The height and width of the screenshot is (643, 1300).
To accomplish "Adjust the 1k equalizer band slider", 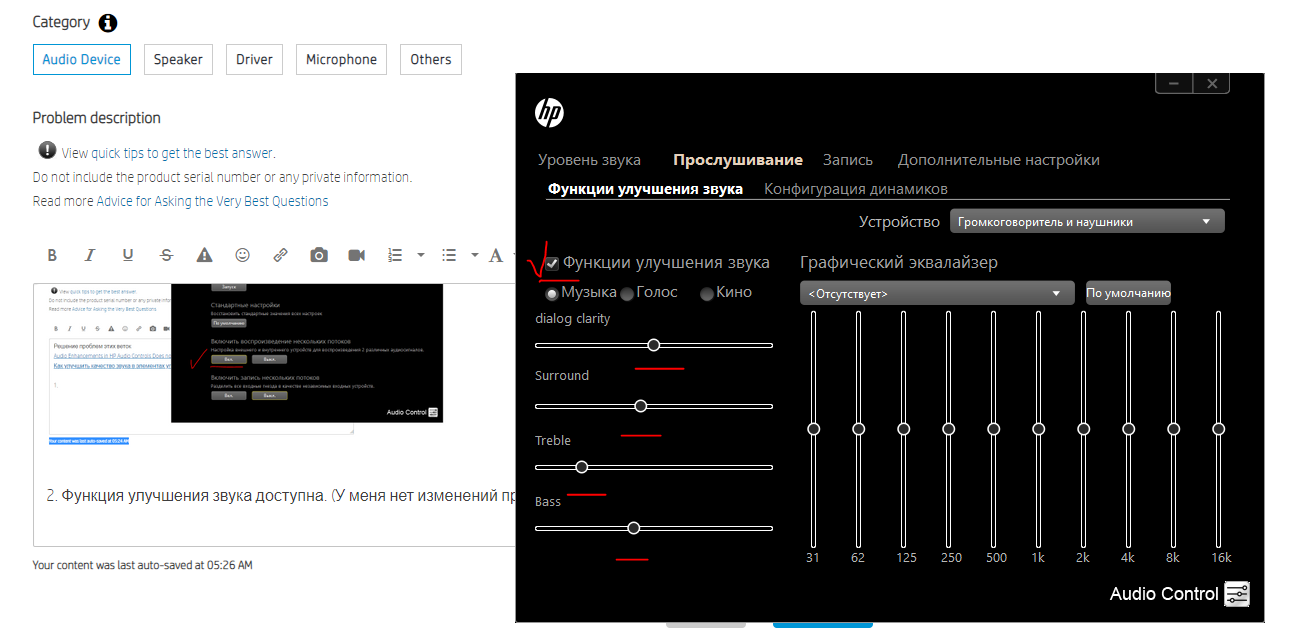I will (1038, 428).
